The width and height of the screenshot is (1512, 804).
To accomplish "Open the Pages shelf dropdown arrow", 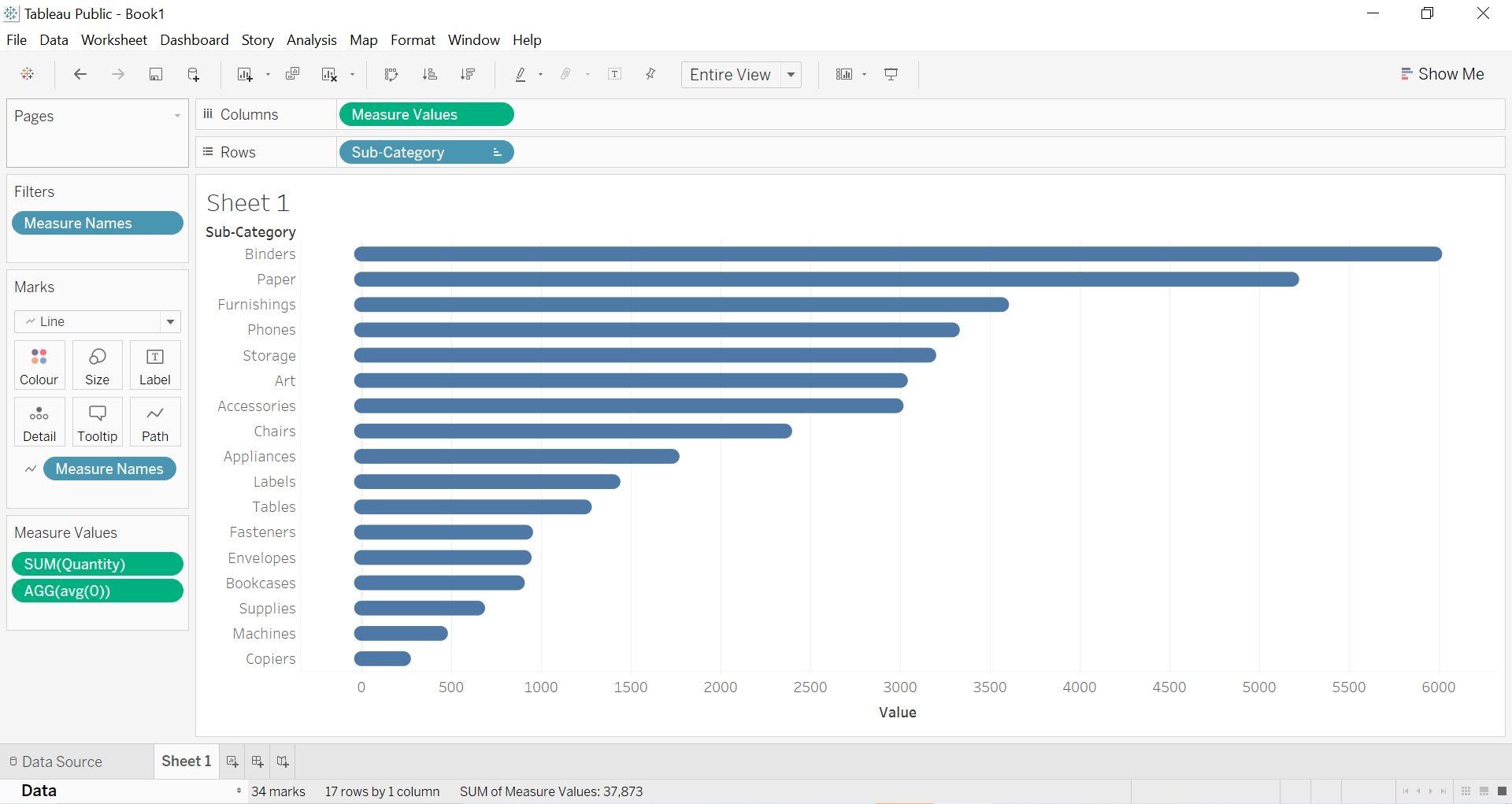I will click(x=175, y=115).
